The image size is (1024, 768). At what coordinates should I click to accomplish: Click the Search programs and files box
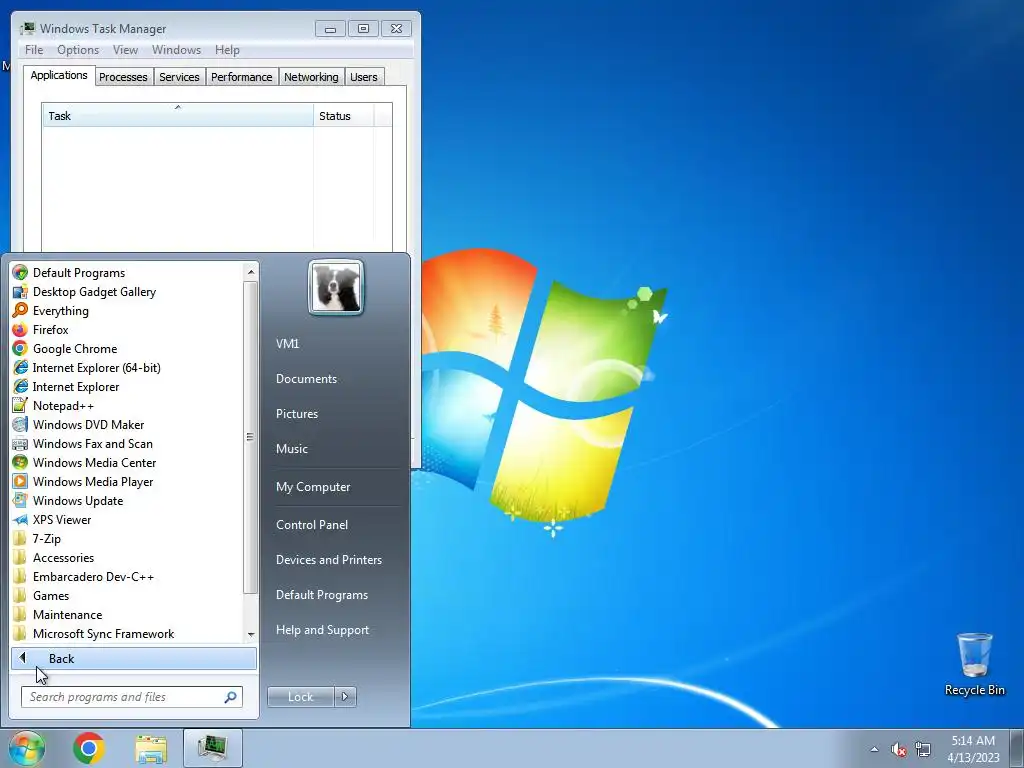click(x=131, y=697)
